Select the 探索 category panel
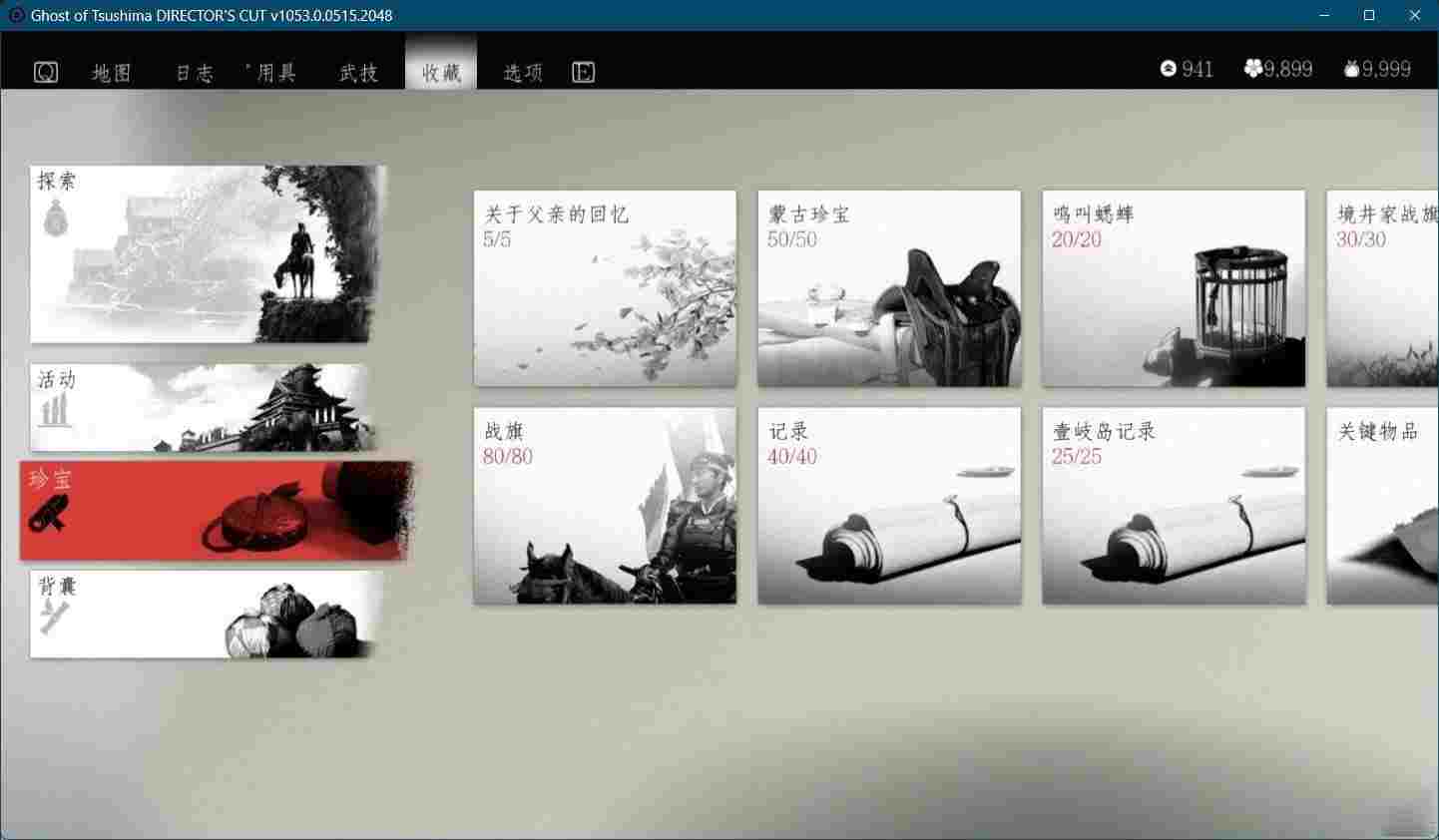 click(x=208, y=254)
